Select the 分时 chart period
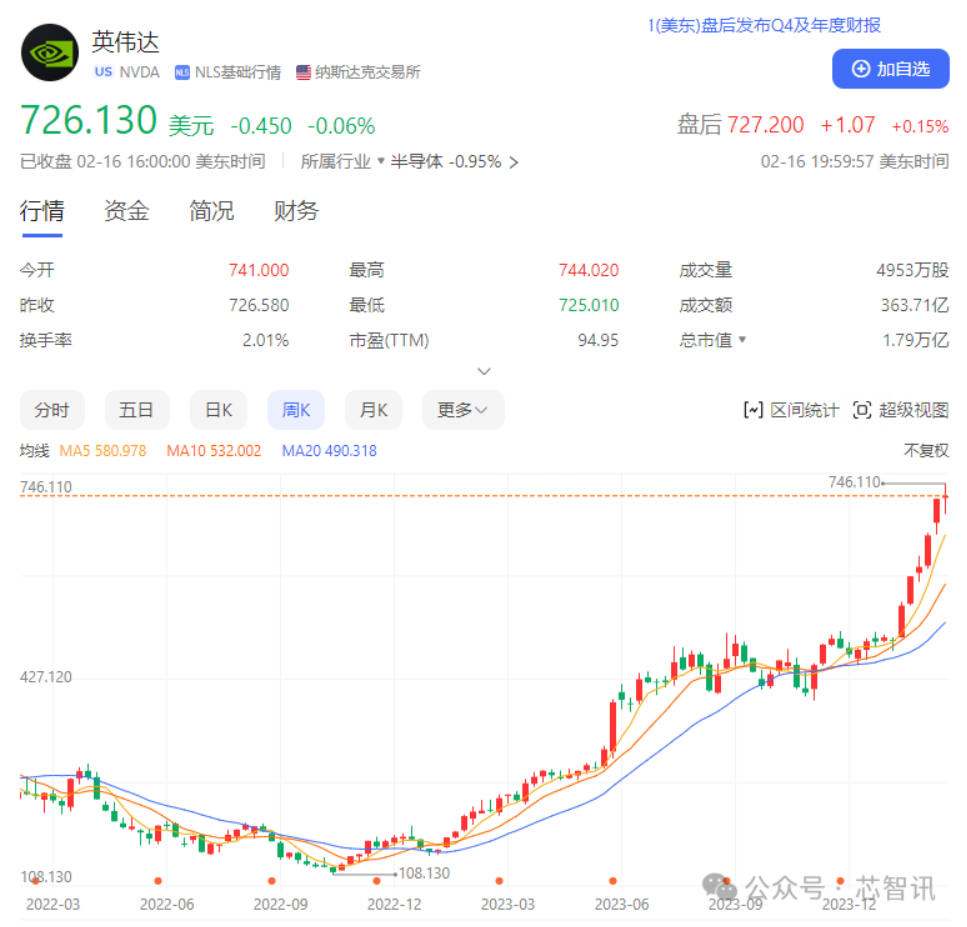 tap(52, 410)
